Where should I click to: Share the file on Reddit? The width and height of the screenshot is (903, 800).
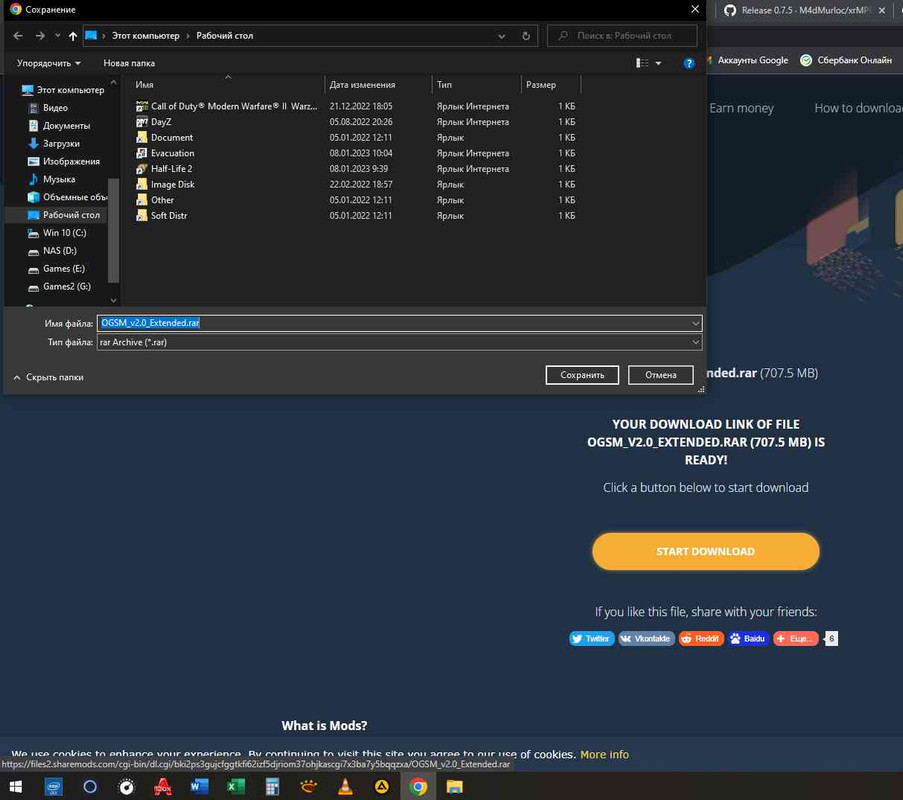pos(701,639)
